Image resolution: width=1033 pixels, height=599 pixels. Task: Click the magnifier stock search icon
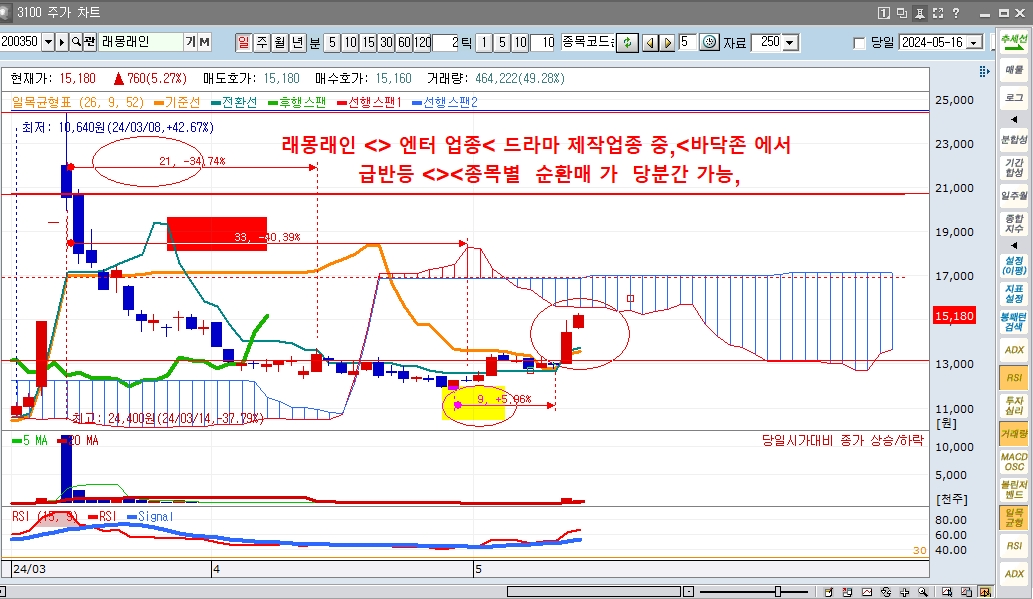point(76,42)
